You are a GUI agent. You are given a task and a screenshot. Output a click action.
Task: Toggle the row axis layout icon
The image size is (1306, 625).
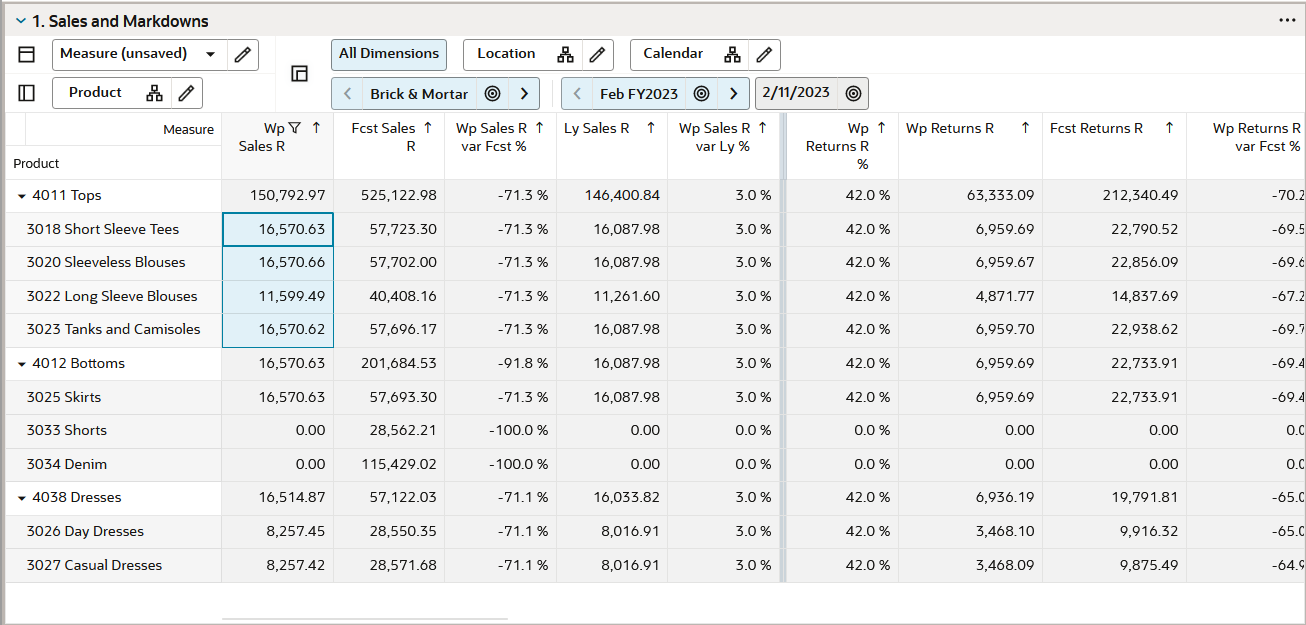(27, 93)
